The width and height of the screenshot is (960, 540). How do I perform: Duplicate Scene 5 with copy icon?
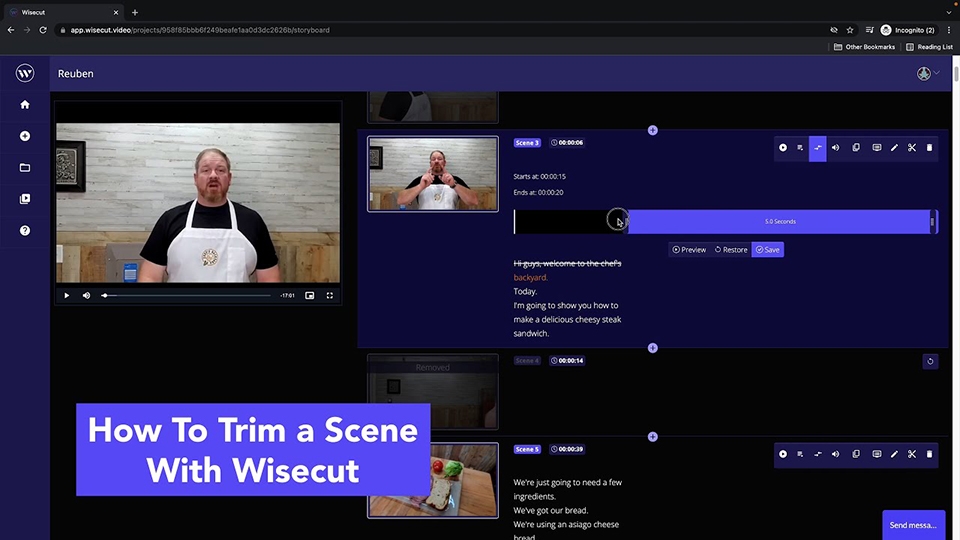coord(856,454)
